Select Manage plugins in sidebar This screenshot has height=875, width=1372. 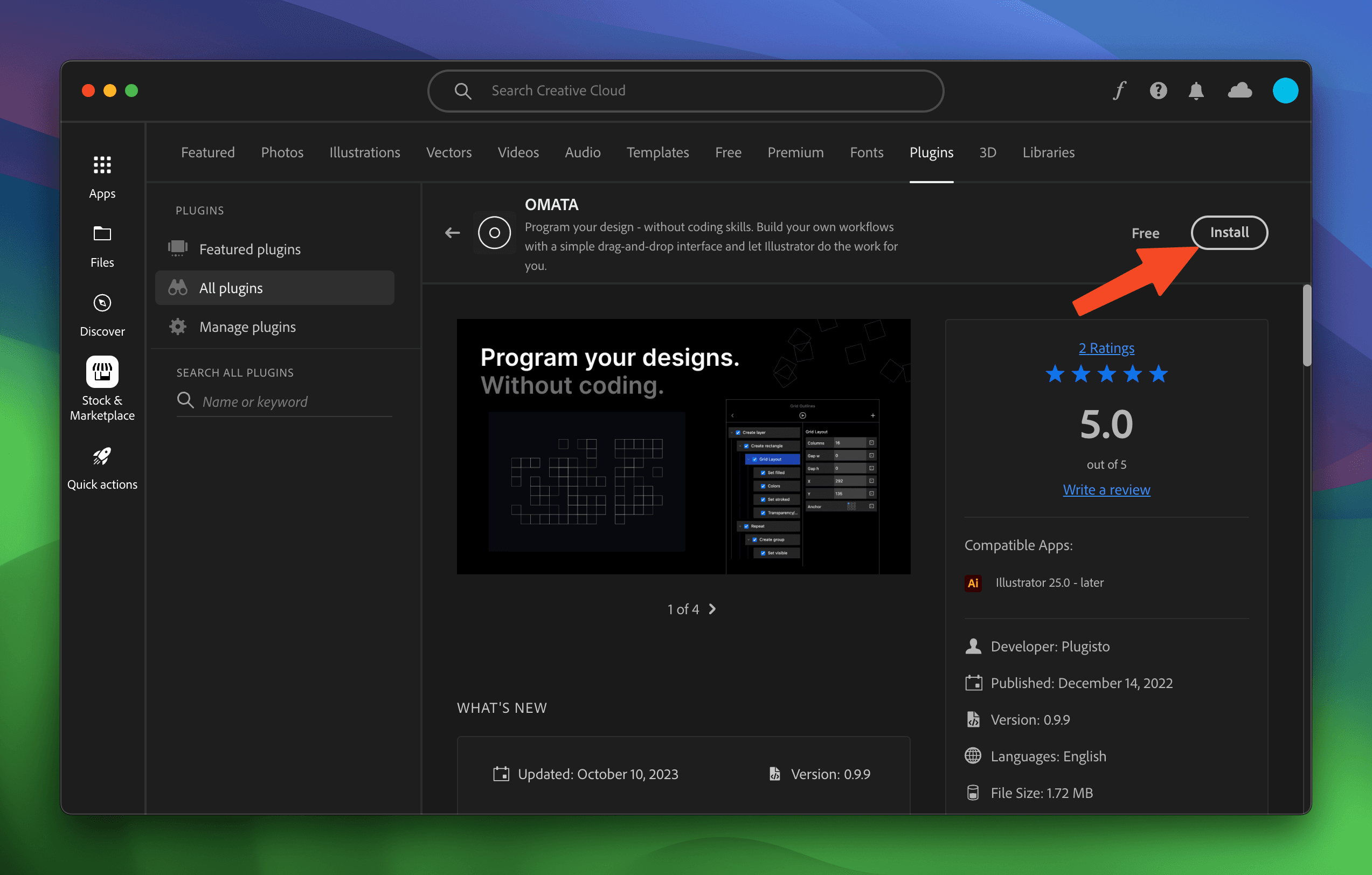247,327
